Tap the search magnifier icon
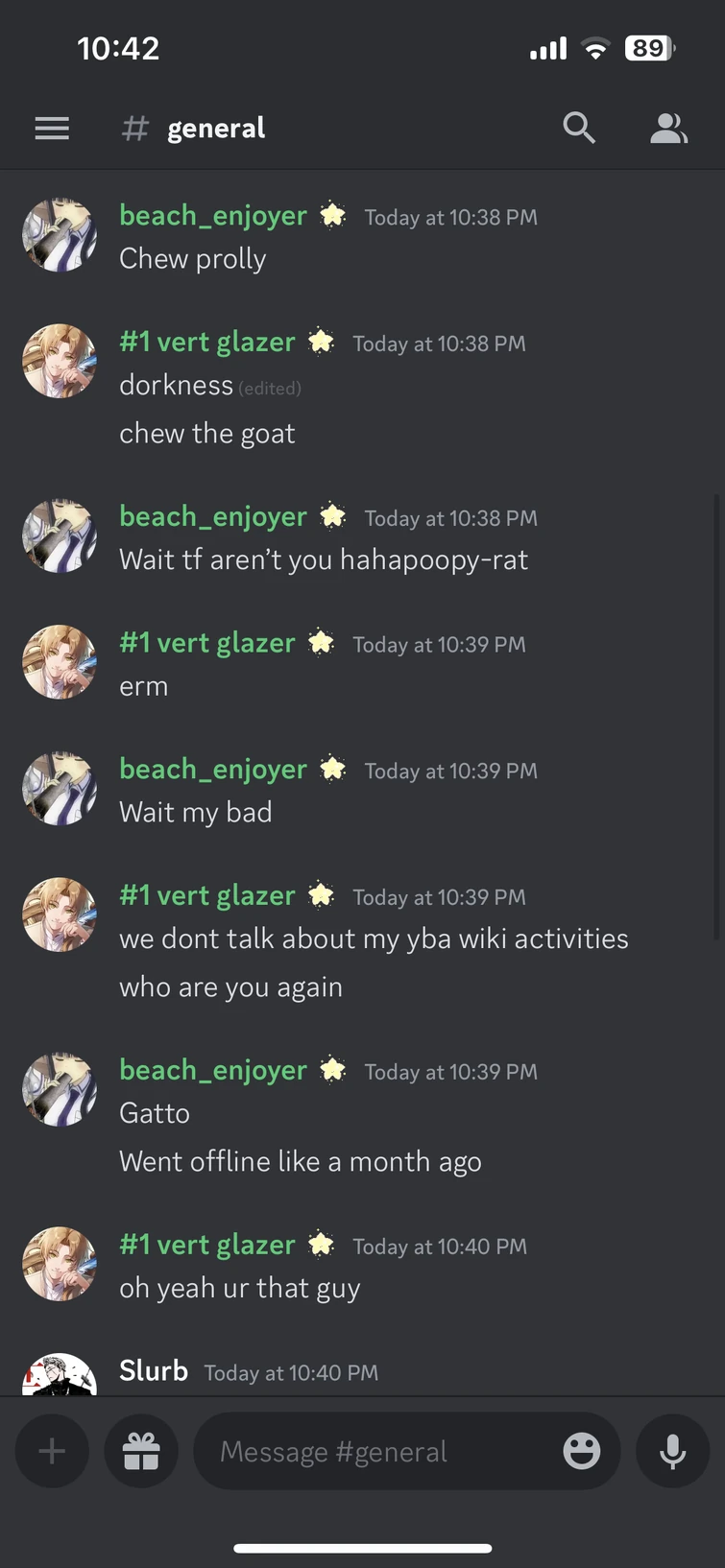725x1568 pixels. (579, 128)
